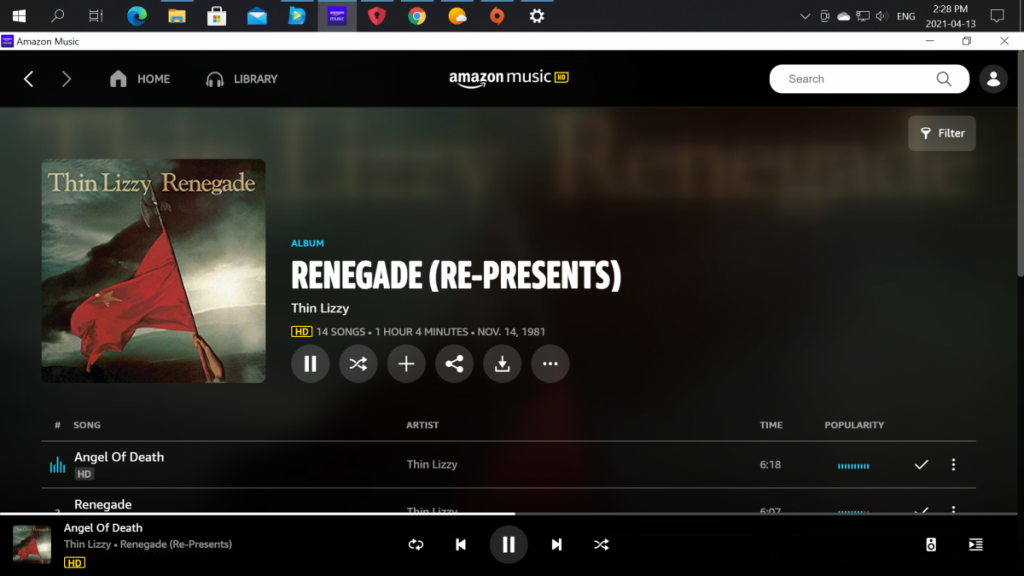Viewport: 1024px width, 576px height.
Task: Sort by the Time column header
Action: click(x=771, y=425)
